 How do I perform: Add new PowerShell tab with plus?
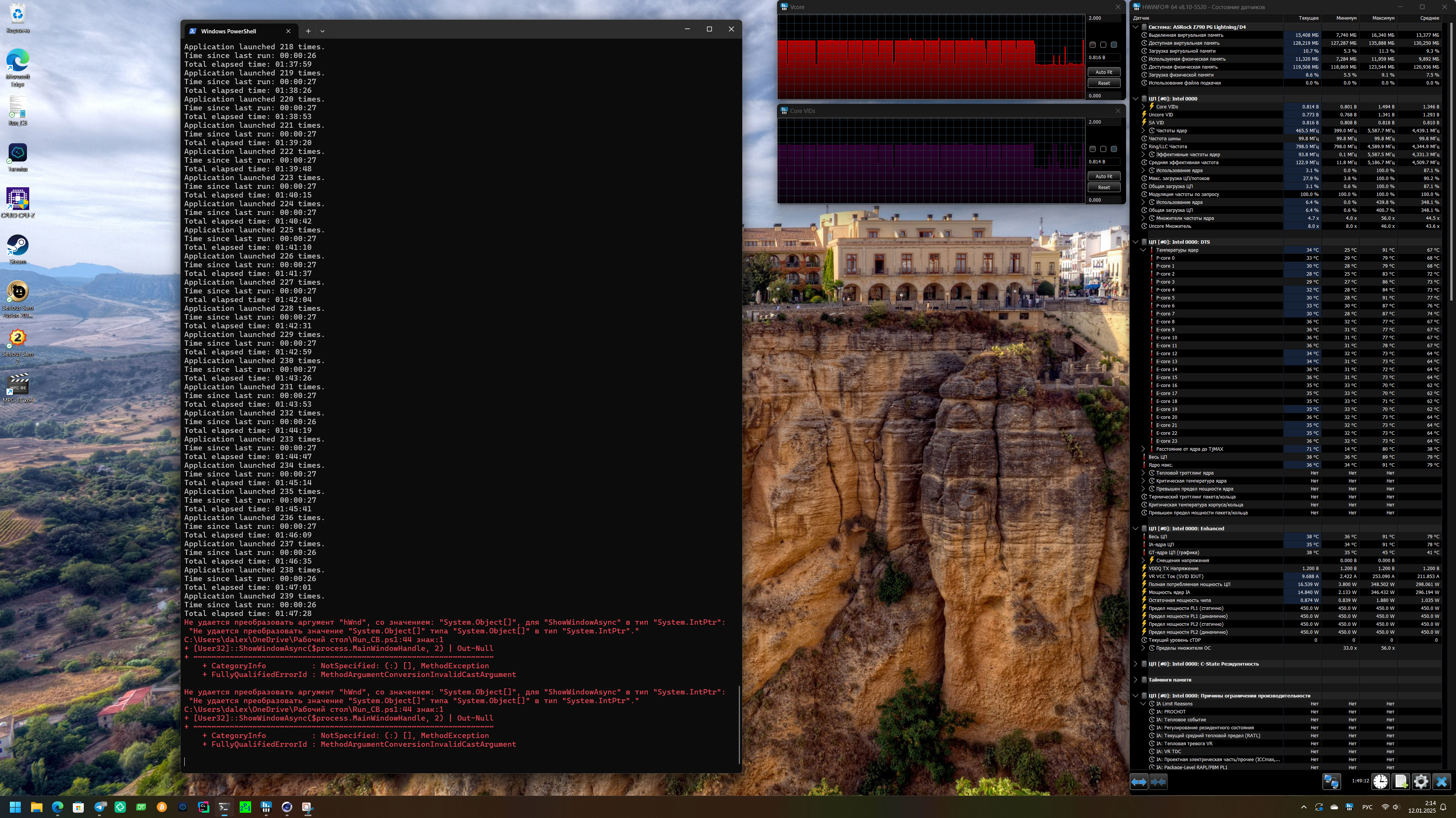[308, 31]
